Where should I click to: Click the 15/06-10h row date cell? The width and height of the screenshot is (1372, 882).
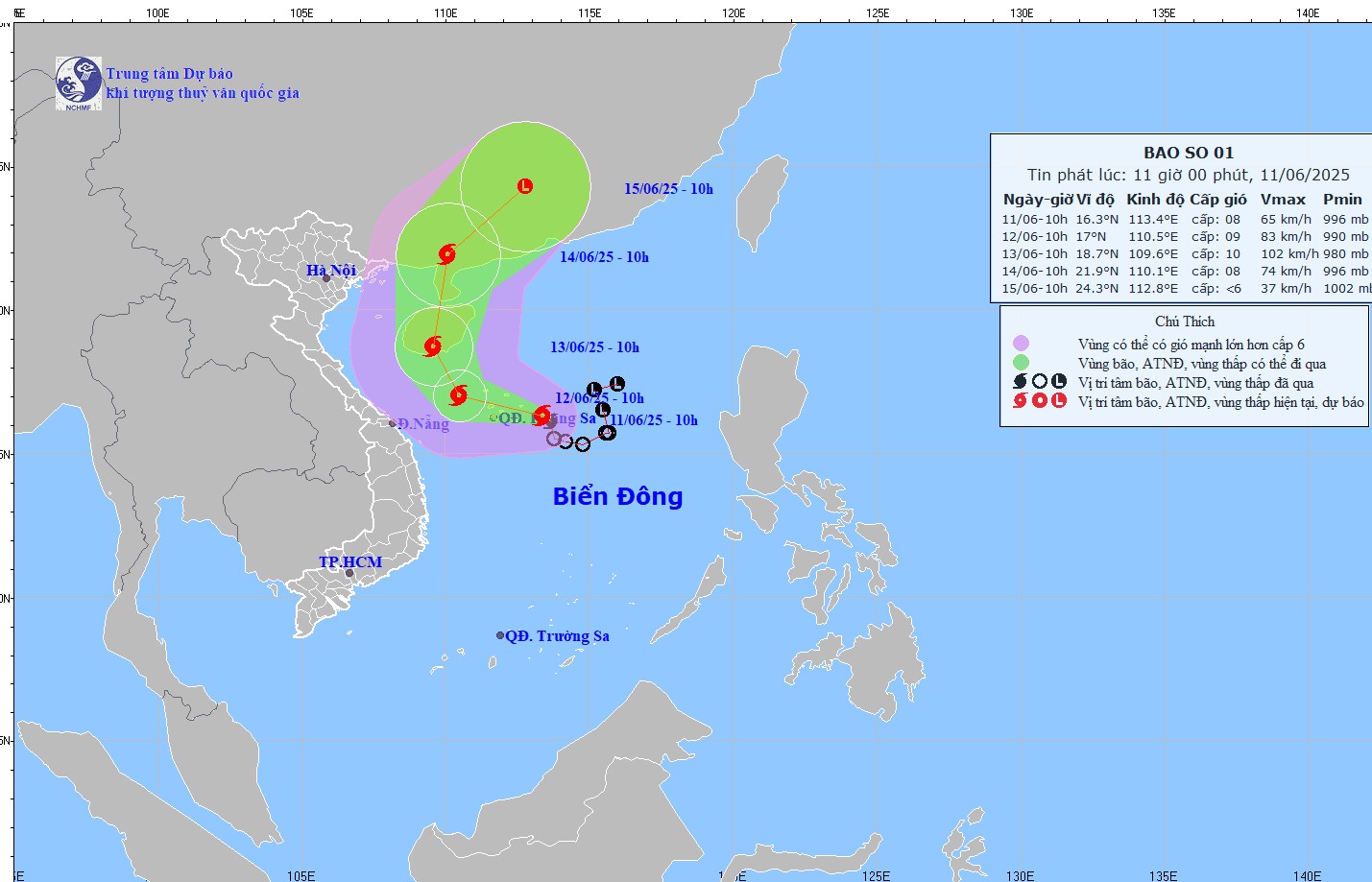(x=1035, y=289)
